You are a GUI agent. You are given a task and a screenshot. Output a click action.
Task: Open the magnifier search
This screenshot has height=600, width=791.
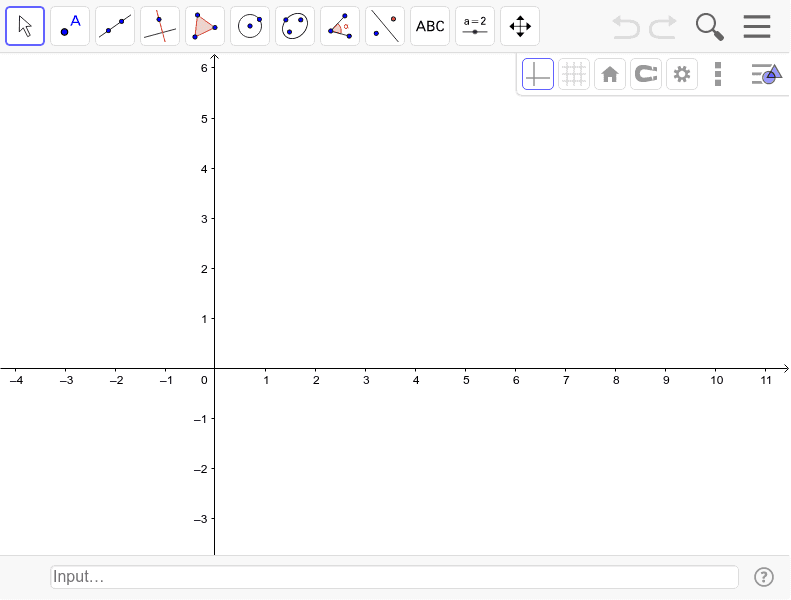(x=710, y=27)
